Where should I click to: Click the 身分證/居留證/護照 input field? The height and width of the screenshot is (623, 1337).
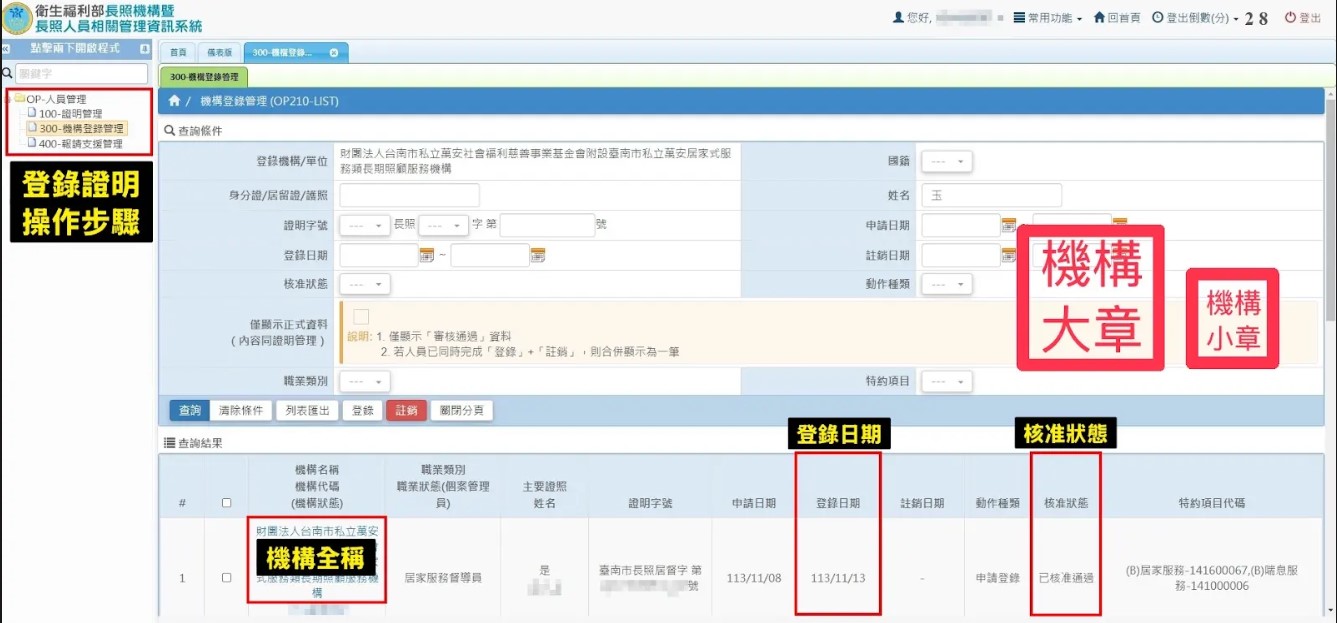click(409, 195)
